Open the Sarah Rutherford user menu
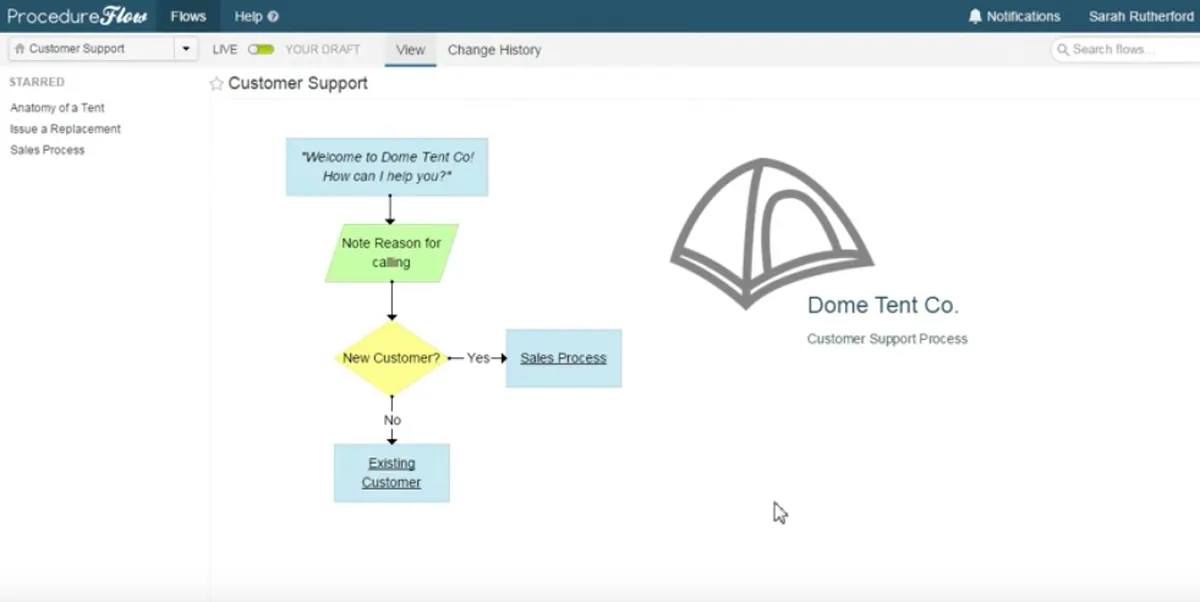The height and width of the screenshot is (602, 1200). point(1141,16)
